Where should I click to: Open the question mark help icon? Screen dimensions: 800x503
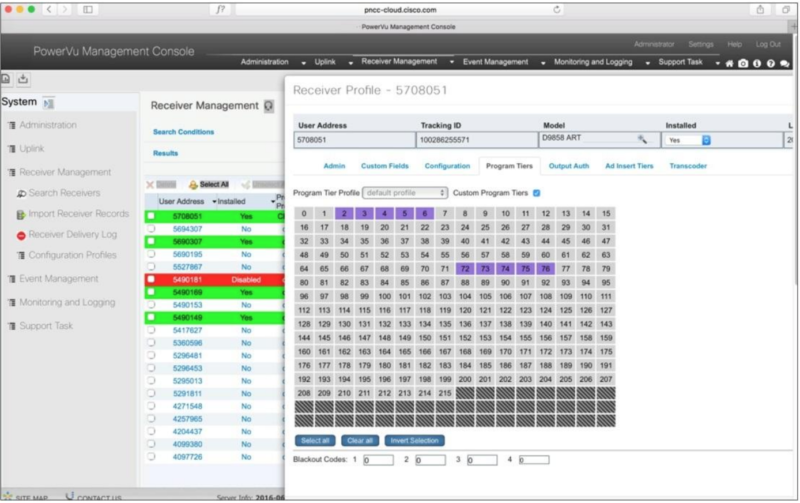click(x=771, y=63)
